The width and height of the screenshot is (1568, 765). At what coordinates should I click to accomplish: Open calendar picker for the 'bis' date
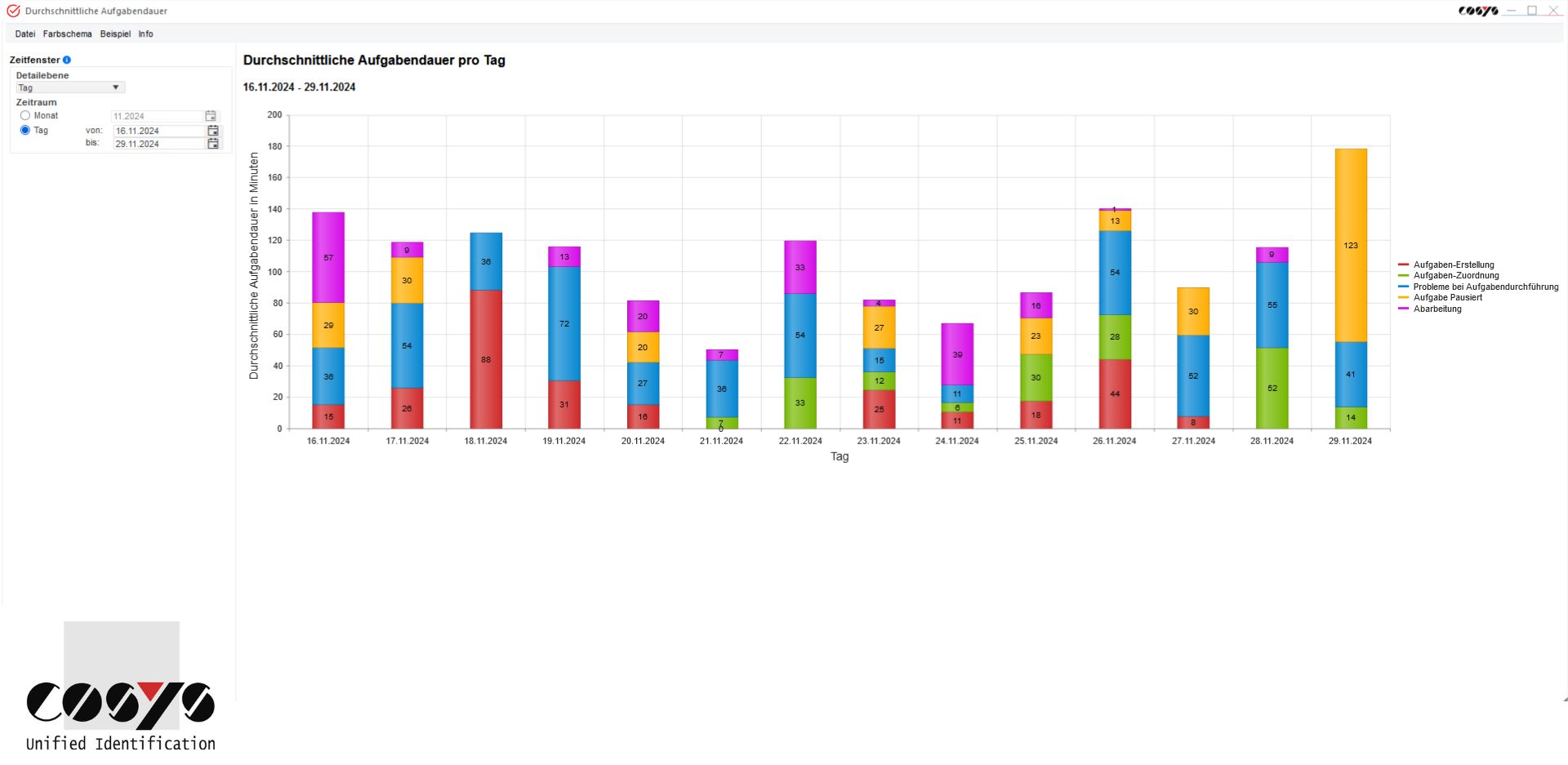(213, 144)
